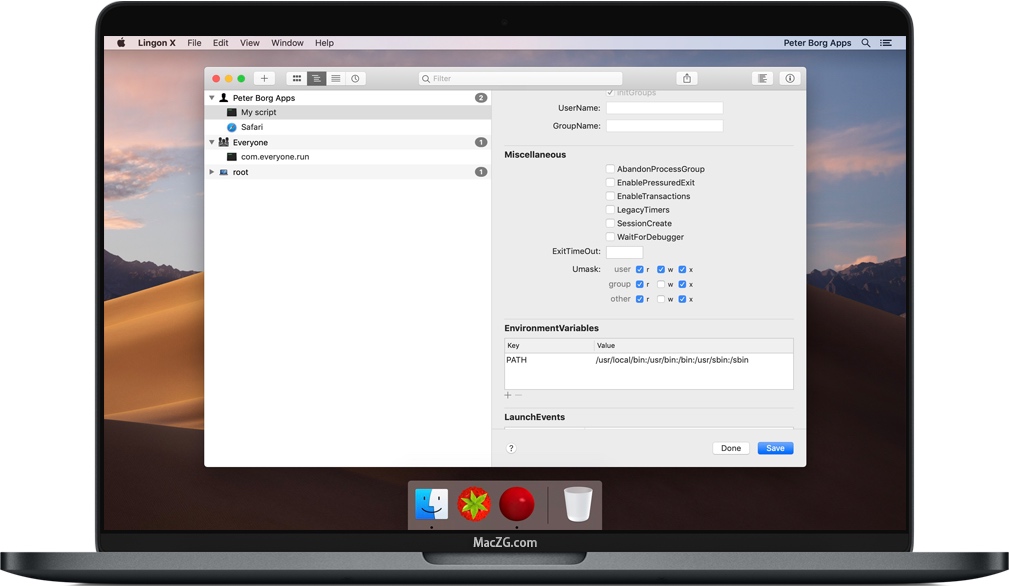Save the current job configuration
1009x586 pixels.
(775, 448)
